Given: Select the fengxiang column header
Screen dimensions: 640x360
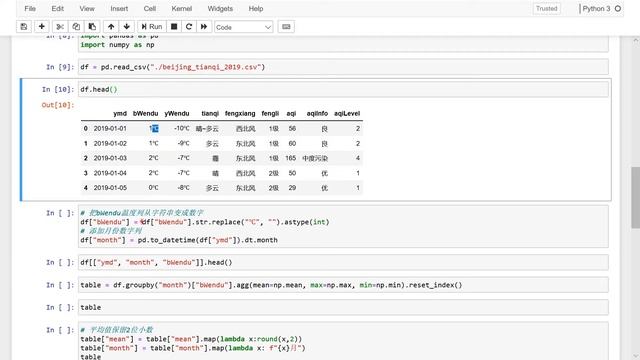Looking at the screenshot, I should click(x=240, y=113).
